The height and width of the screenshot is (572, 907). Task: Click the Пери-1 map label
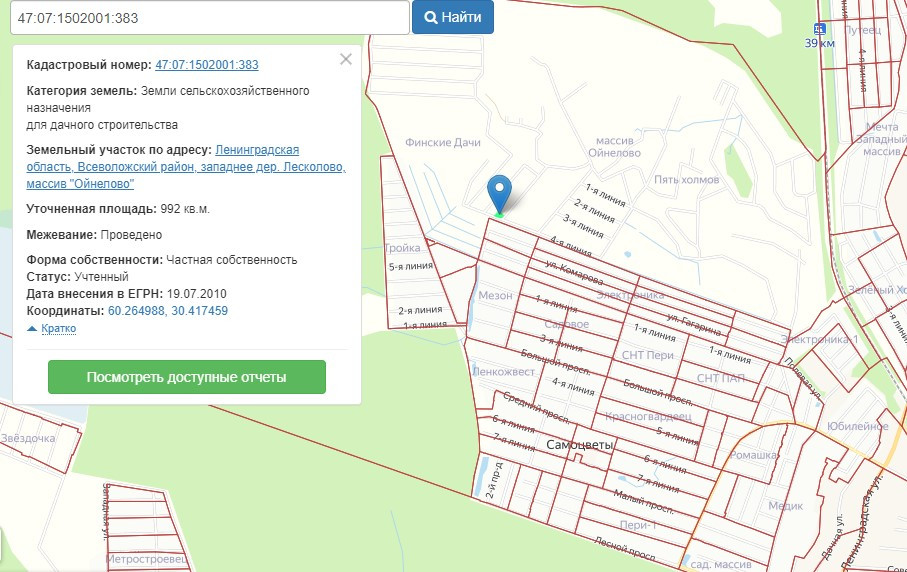[637, 525]
